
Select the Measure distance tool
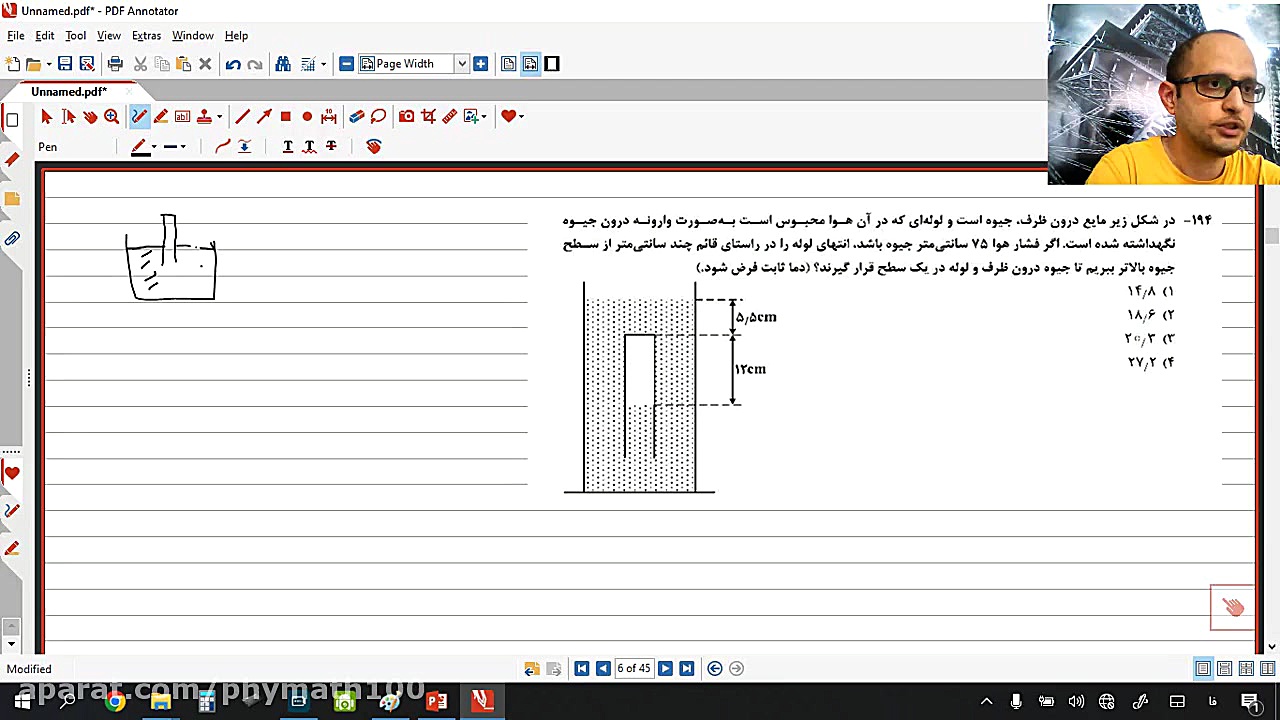450,117
